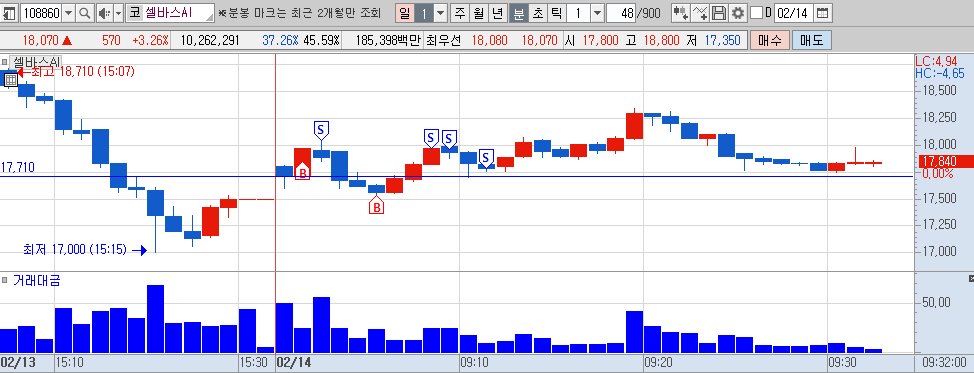The image size is (974, 373).
Task: Select the 분 (minute) period button
Action: (518, 12)
